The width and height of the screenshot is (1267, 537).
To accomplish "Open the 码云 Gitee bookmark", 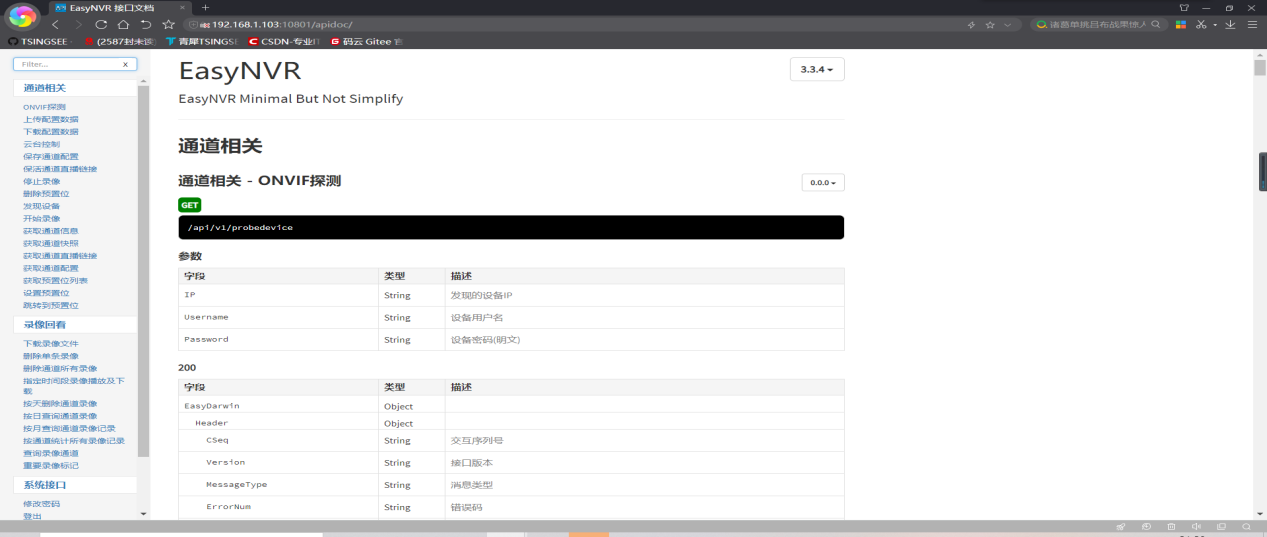I will pyautogui.click(x=365, y=41).
